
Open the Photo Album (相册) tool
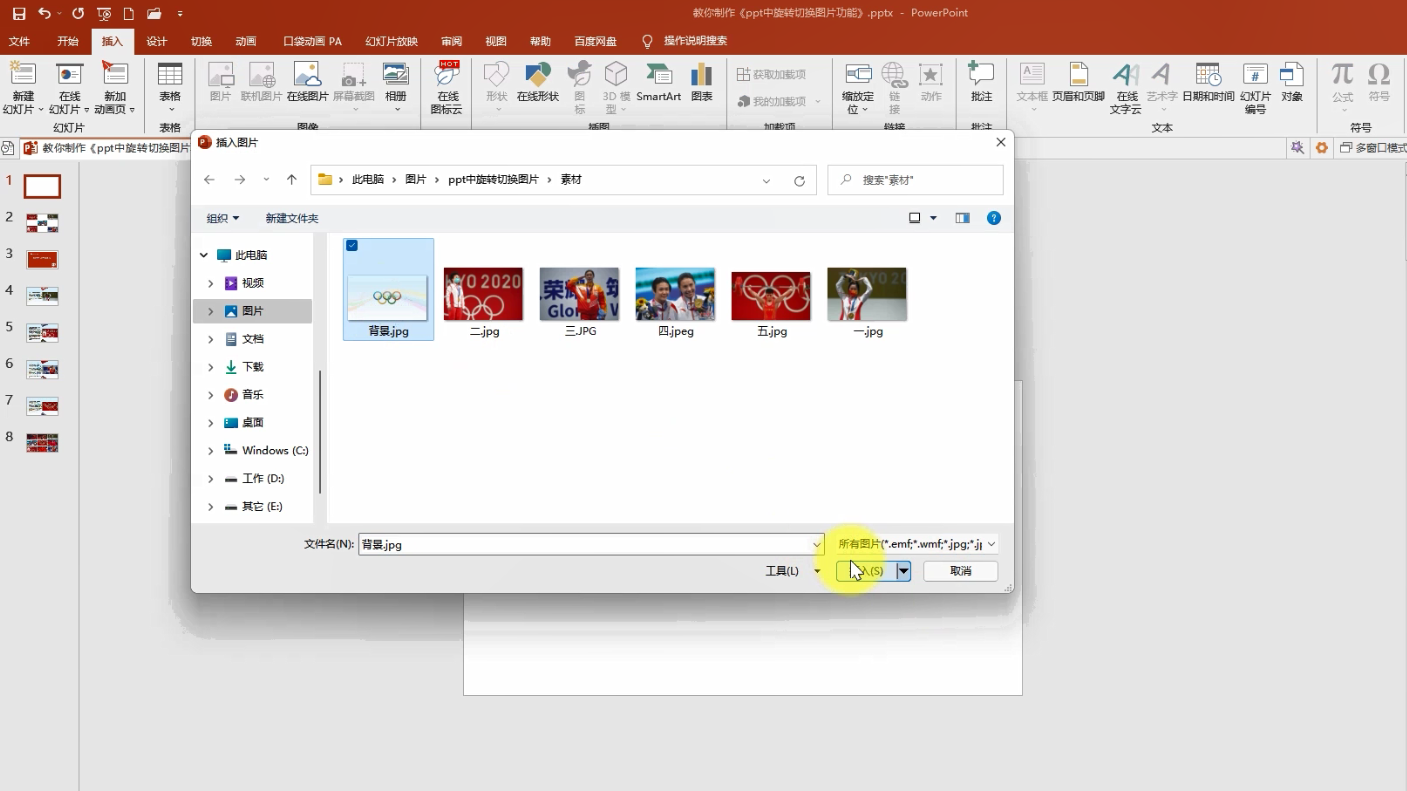(396, 88)
